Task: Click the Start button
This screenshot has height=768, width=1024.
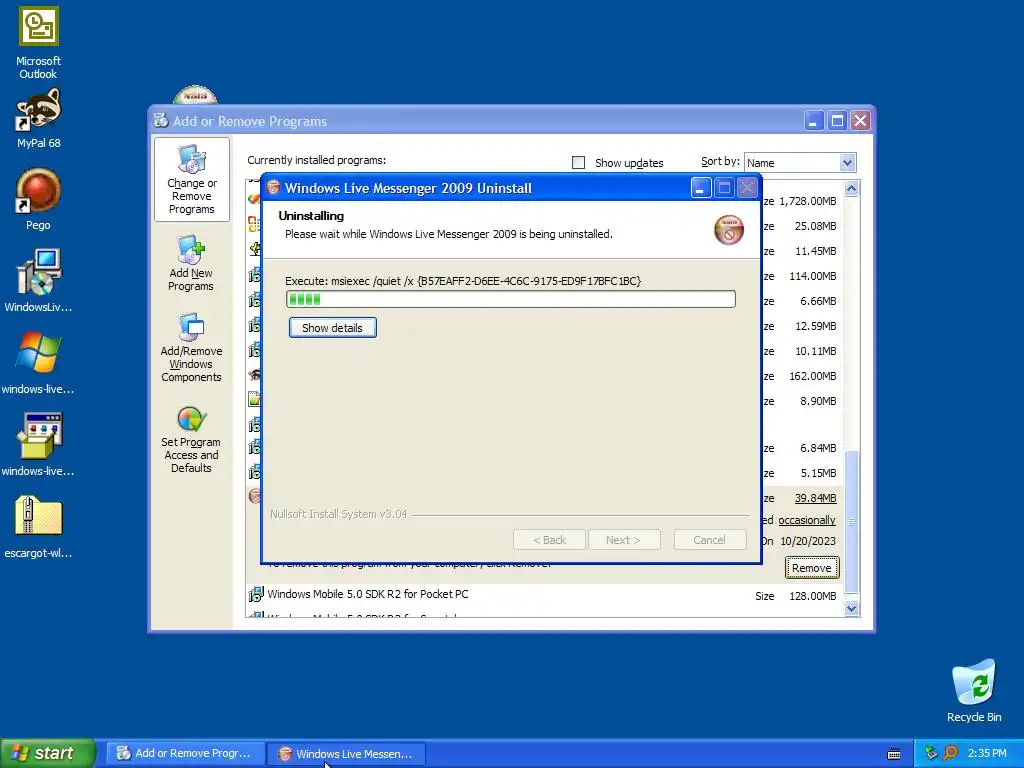Action: pyautogui.click(x=47, y=754)
